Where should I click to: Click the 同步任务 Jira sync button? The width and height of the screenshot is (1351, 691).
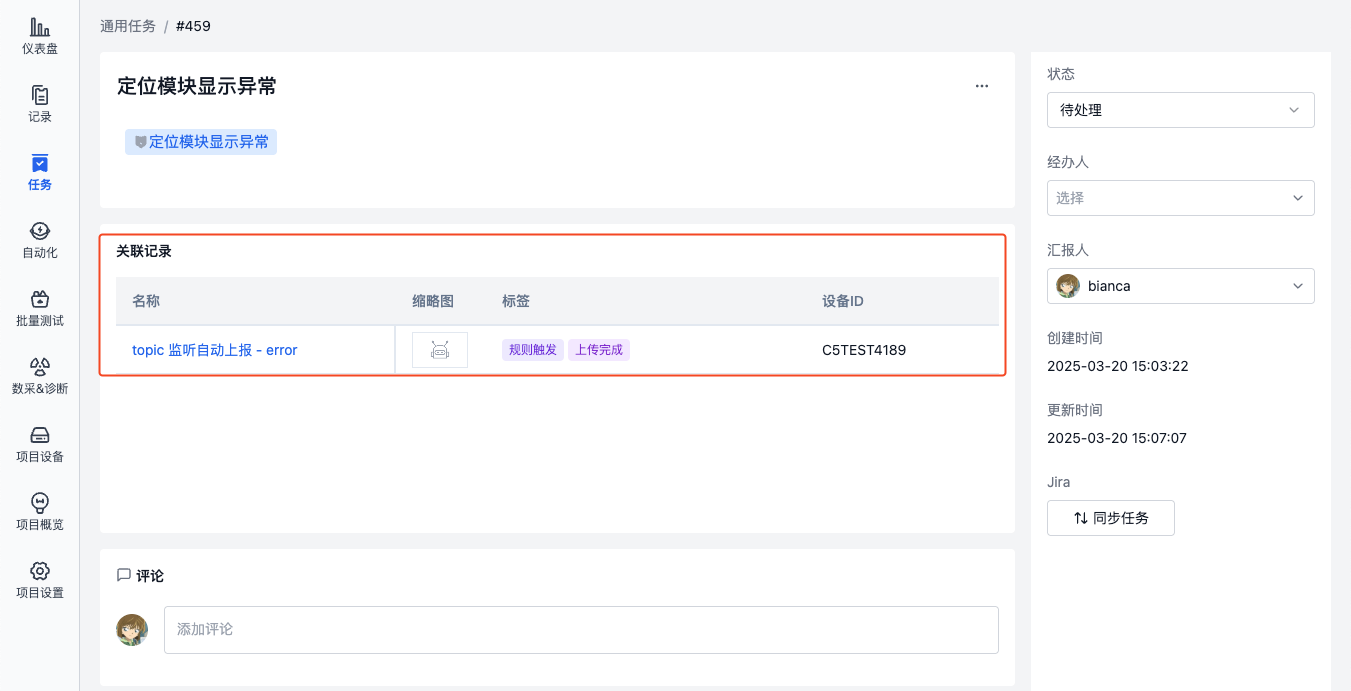point(1110,518)
